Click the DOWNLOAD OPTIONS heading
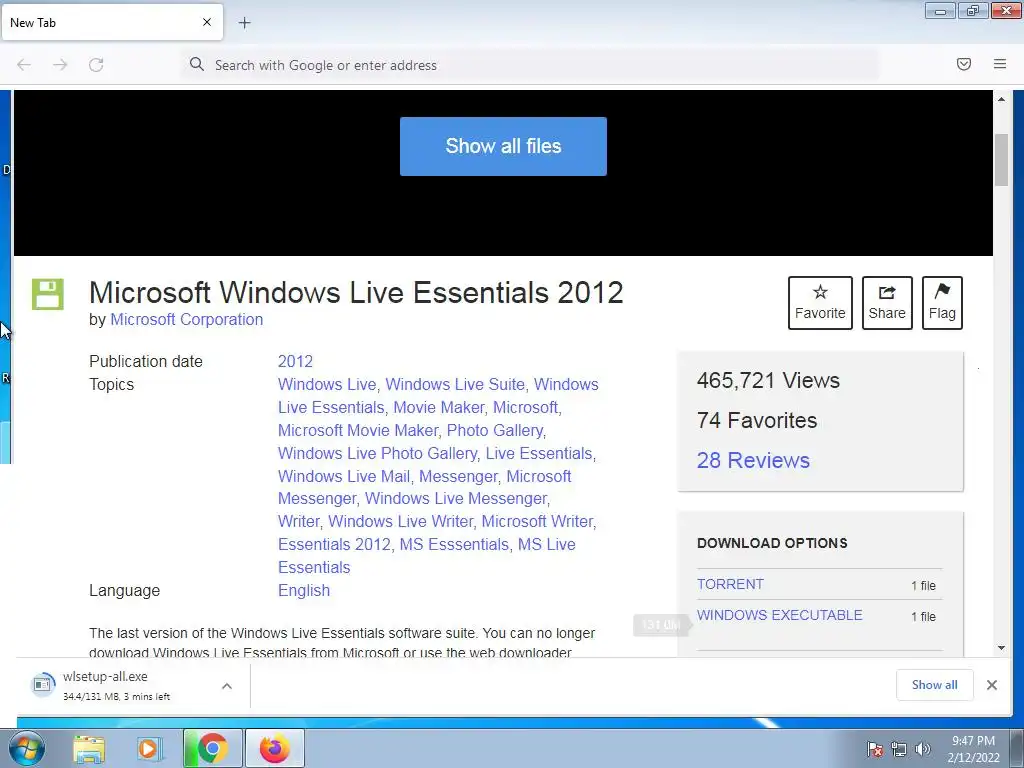This screenshot has width=1024, height=768. click(x=772, y=543)
